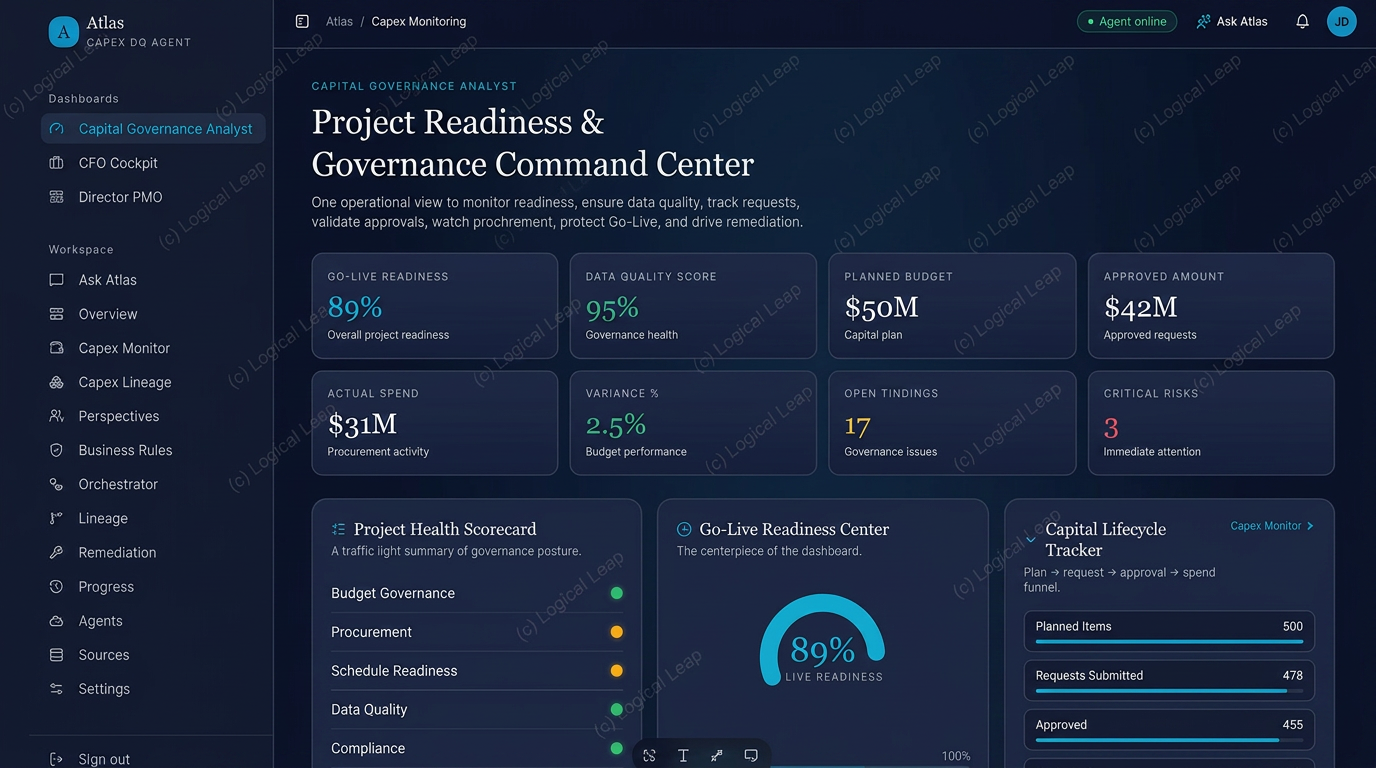Click the Go-Live Readiness 89% card
This screenshot has width=1376, height=768.
[435, 306]
